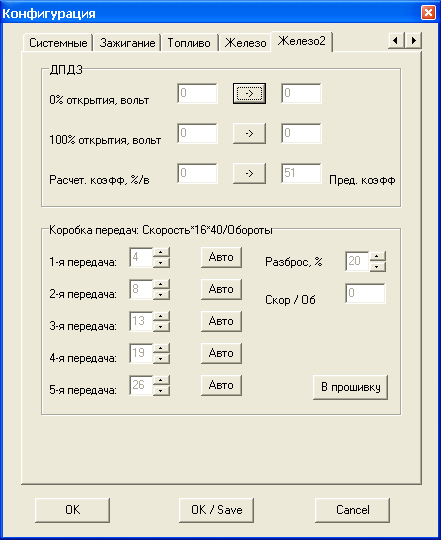Decrease 5-я передача spinner value

(x=161, y=391)
